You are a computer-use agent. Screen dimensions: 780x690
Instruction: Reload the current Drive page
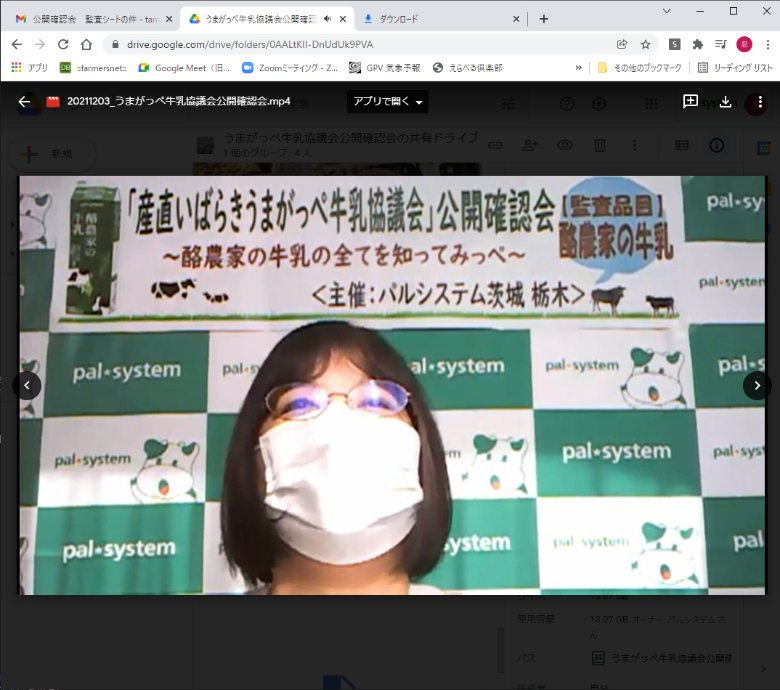(63, 44)
